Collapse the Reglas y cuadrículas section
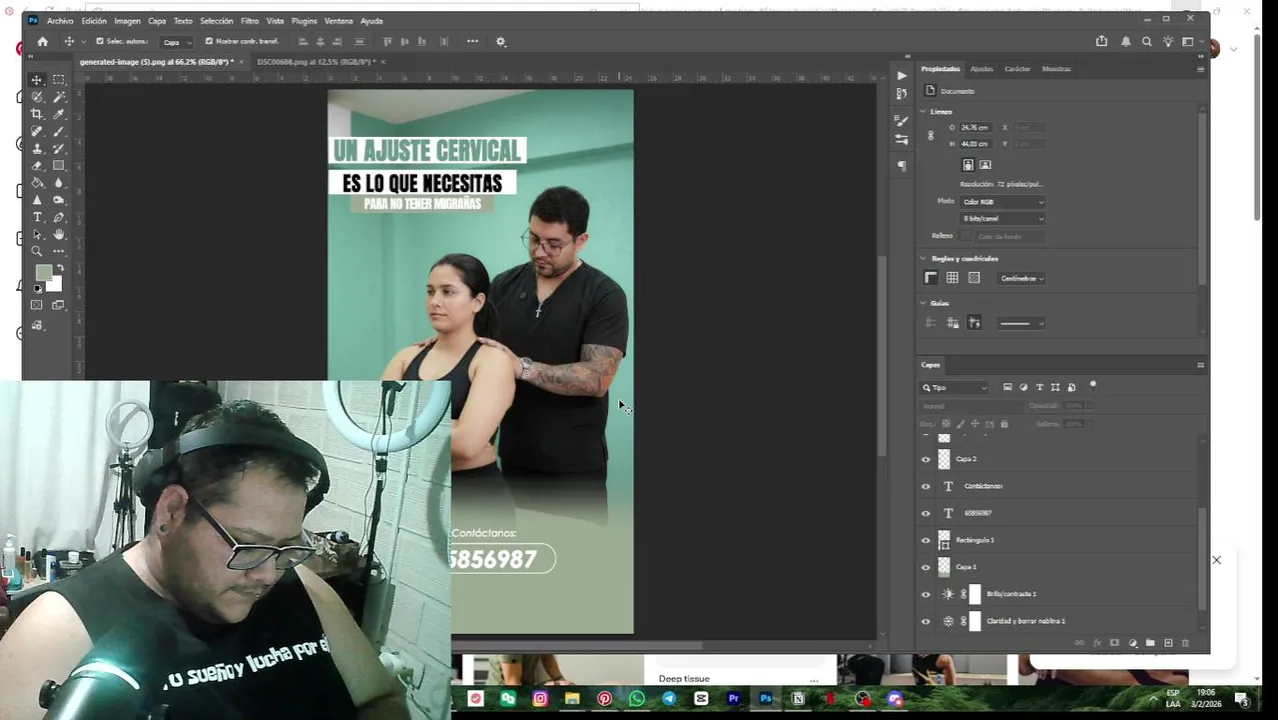 (x=923, y=258)
